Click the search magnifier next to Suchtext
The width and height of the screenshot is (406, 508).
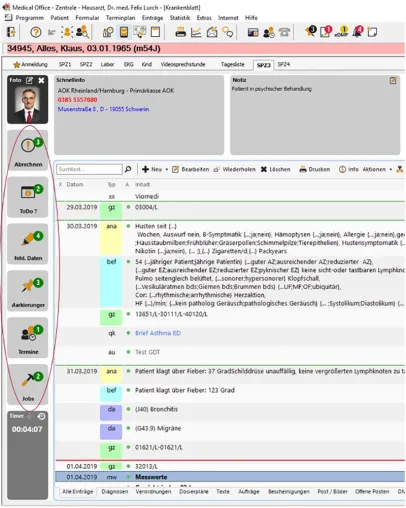pyautogui.click(x=128, y=169)
